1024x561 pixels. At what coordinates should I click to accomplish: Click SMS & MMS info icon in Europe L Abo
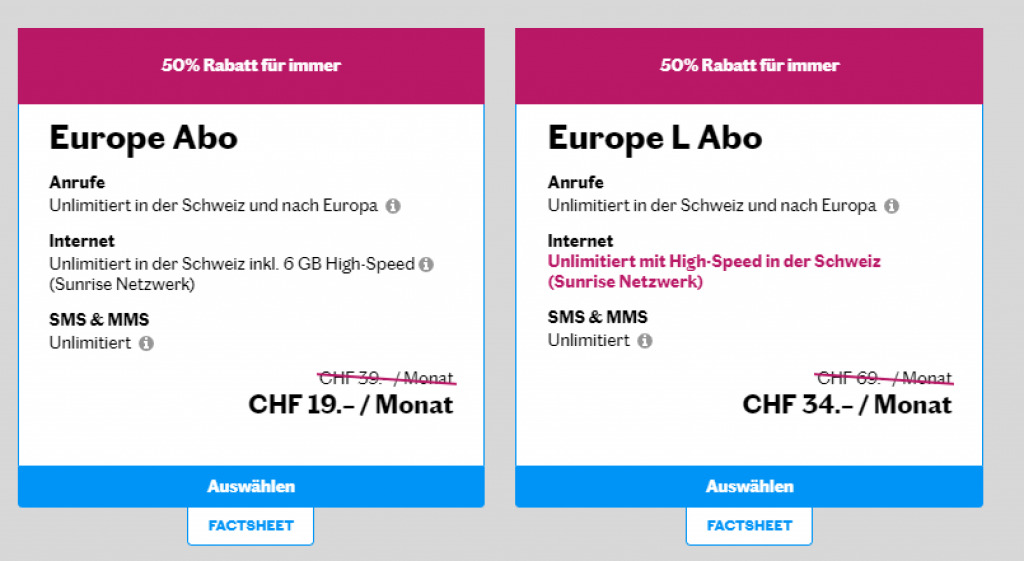[644, 341]
